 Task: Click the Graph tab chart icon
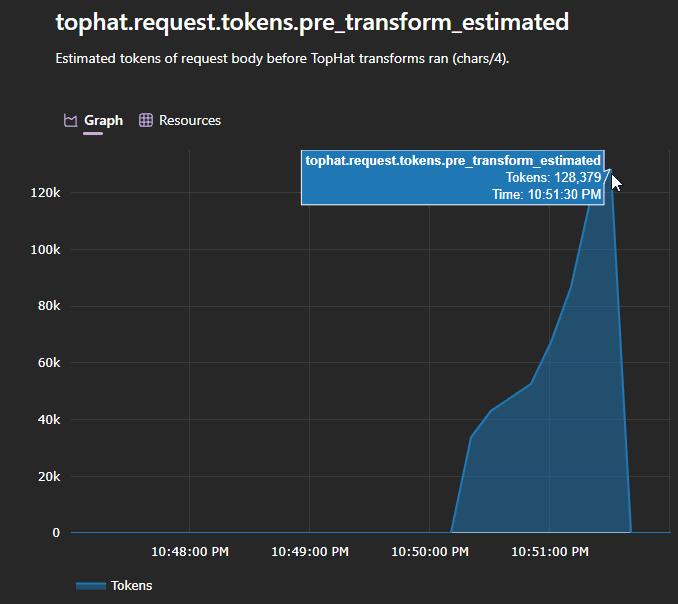70,120
